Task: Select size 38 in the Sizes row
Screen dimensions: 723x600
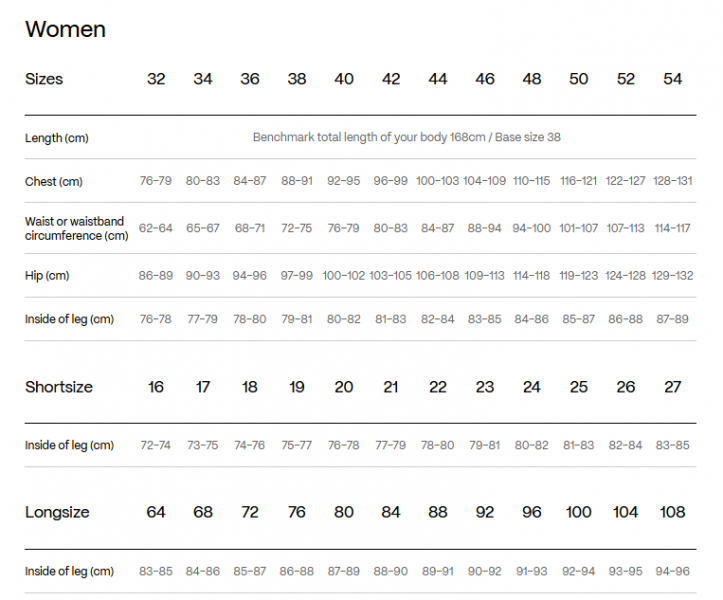Action: [297, 79]
